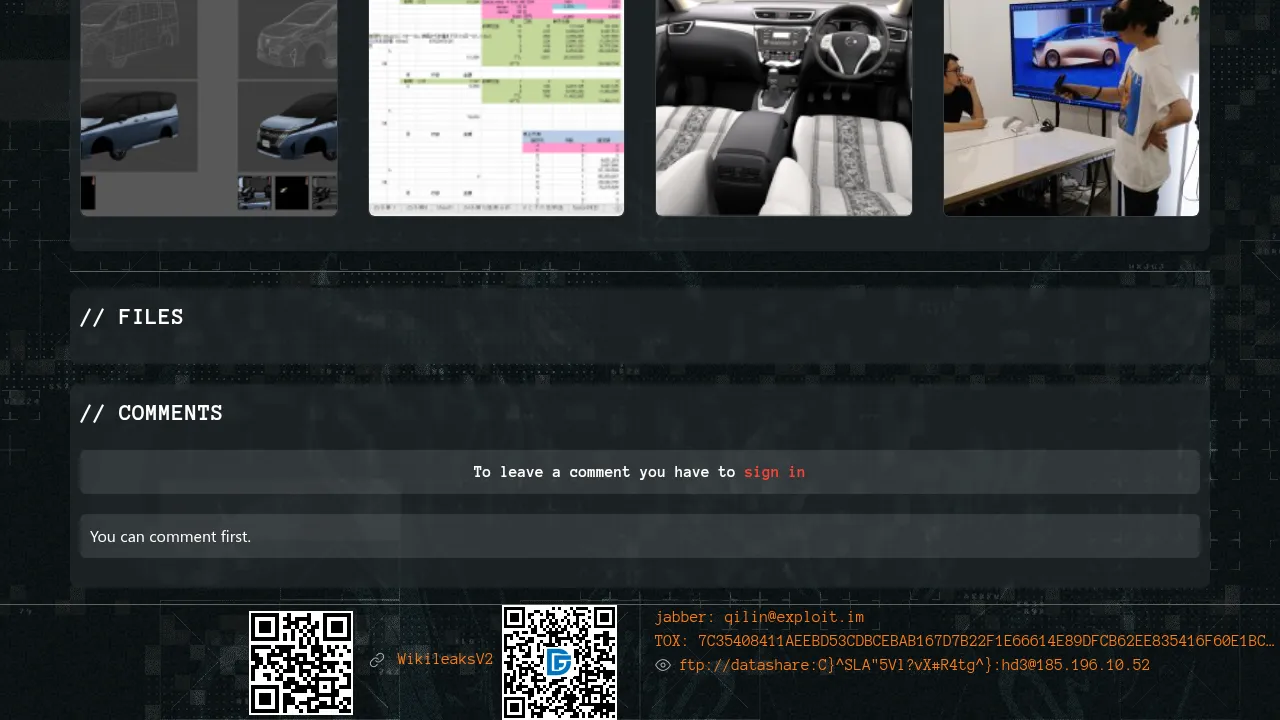Click the black-and-white QR code on the left

coord(301,662)
